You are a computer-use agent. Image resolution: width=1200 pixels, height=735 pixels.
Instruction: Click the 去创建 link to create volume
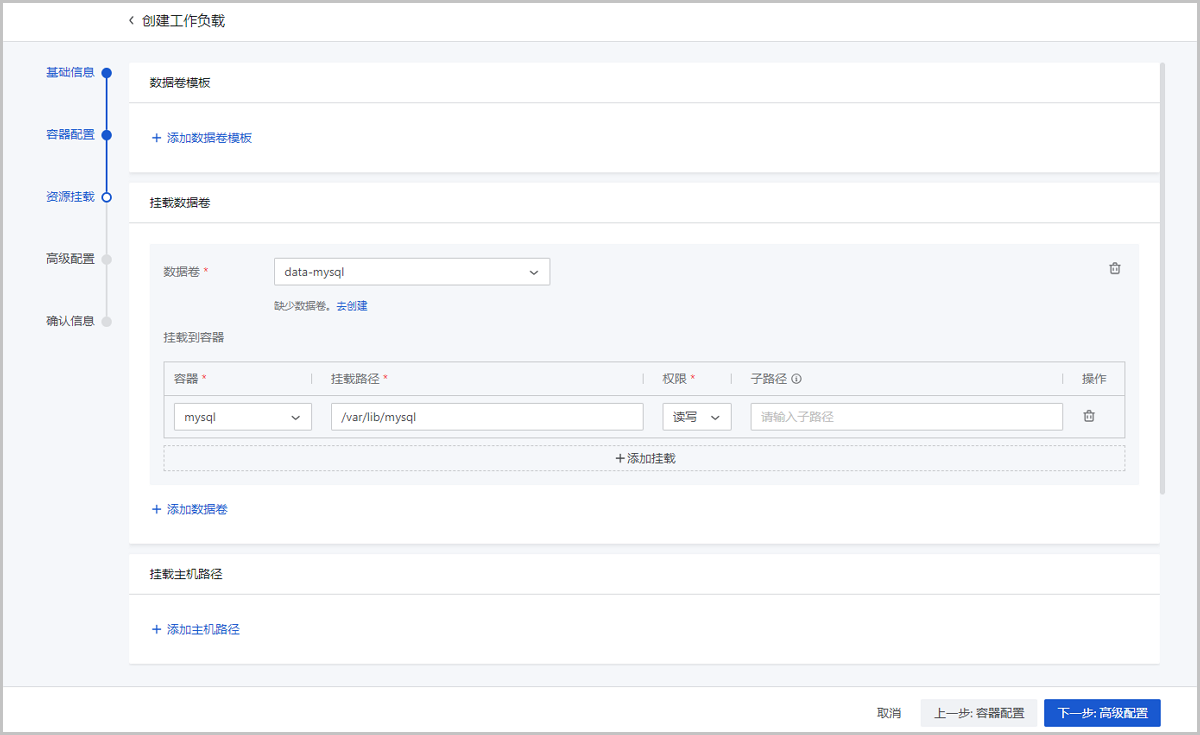352,305
